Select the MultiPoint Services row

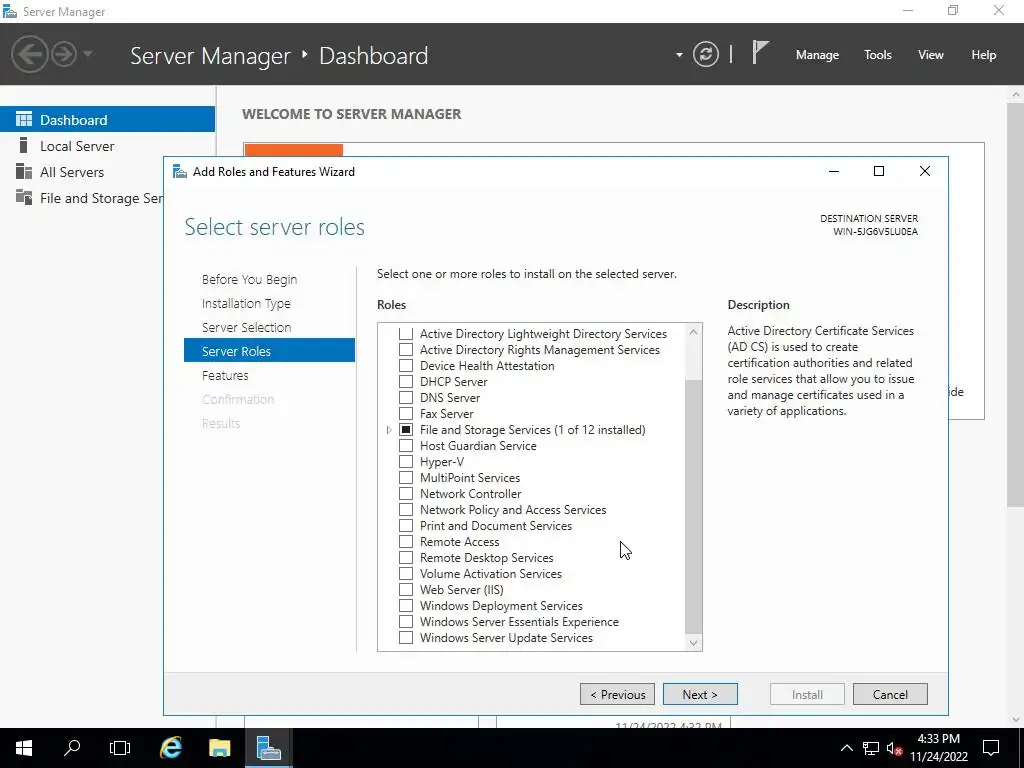(x=470, y=477)
